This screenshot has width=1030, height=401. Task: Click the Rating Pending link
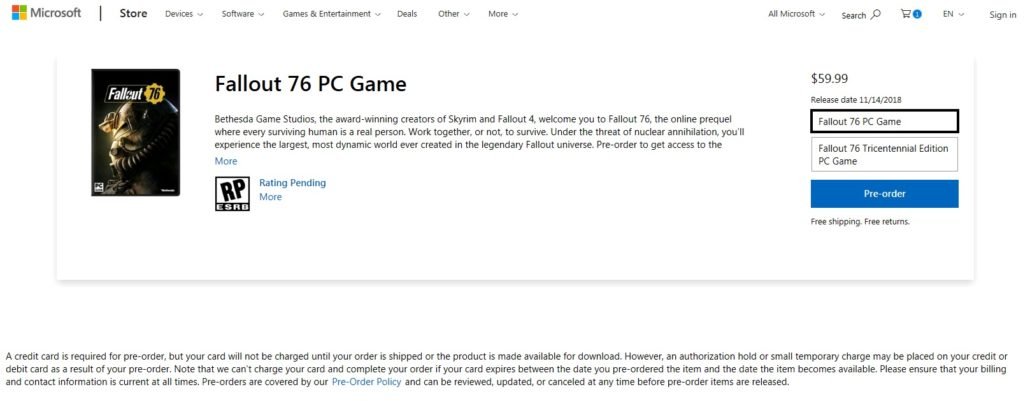(292, 183)
